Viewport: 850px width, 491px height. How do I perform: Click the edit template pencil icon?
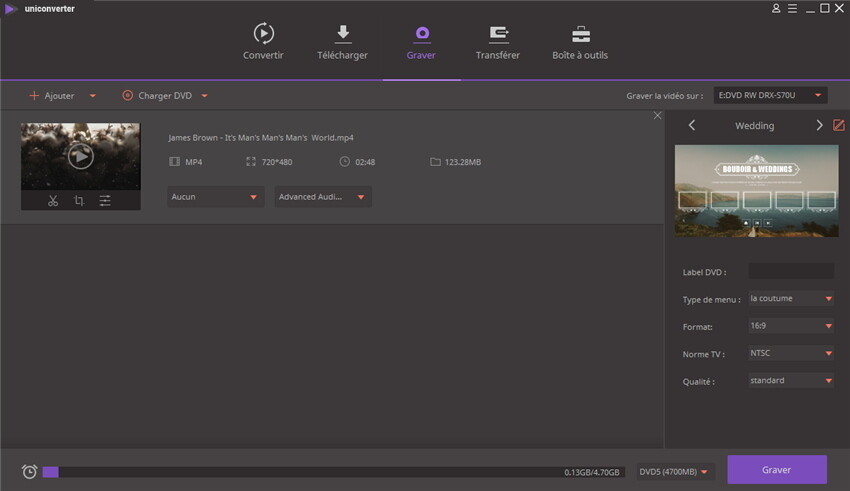839,126
